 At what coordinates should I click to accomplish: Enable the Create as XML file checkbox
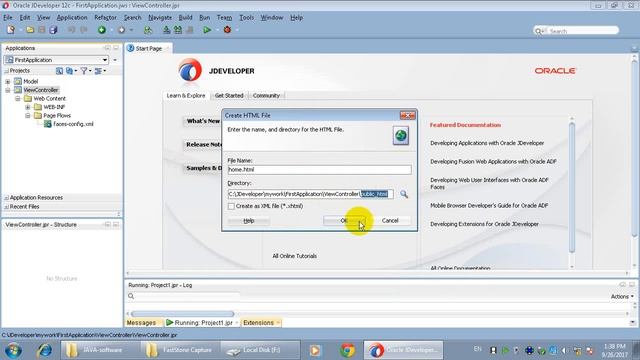click(231, 207)
